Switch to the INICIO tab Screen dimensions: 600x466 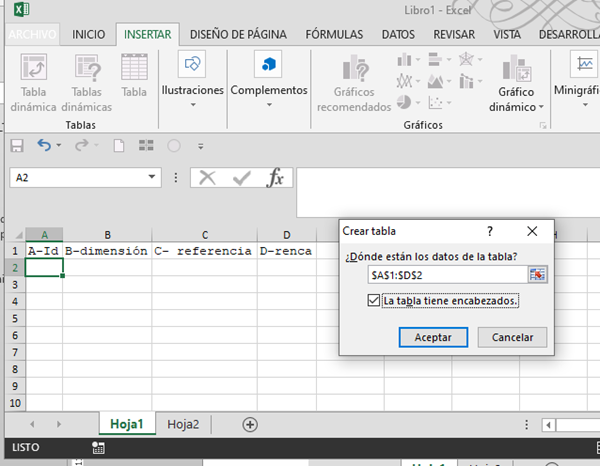coord(88,34)
